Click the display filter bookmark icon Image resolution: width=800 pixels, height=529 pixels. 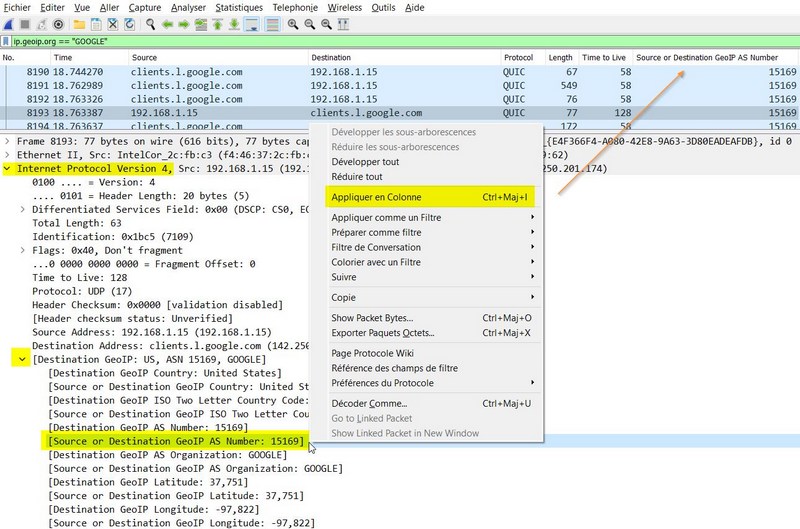[6, 41]
